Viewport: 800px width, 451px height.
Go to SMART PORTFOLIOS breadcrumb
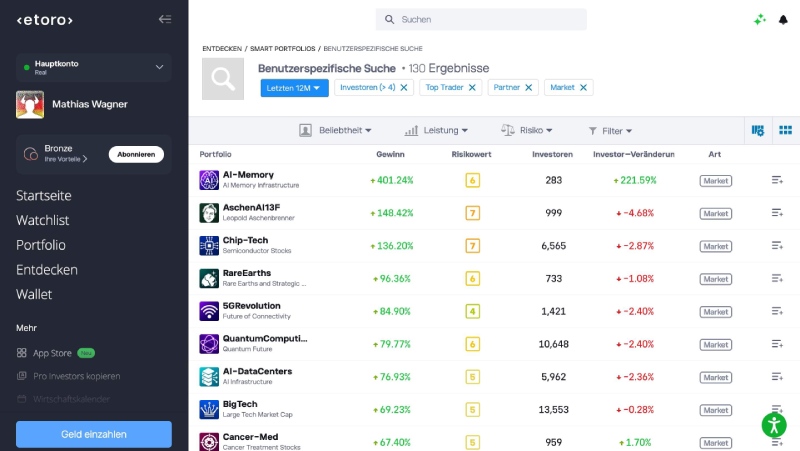click(283, 48)
